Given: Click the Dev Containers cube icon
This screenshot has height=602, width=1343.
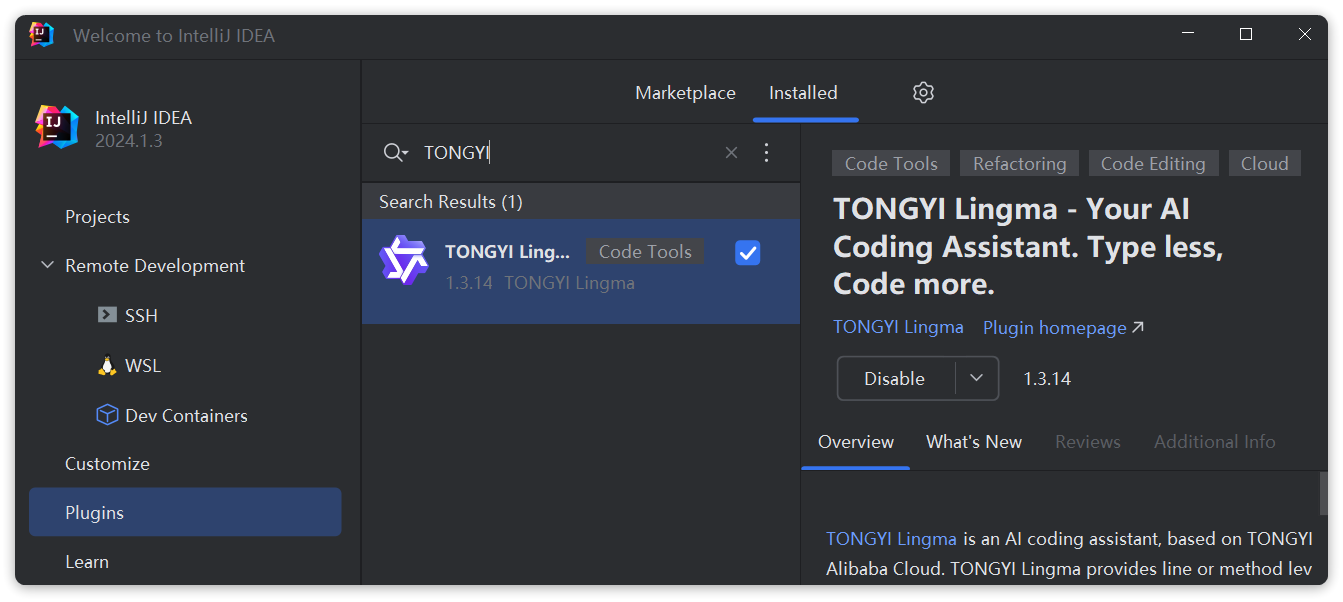Looking at the screenshot, I should click(107, 415).
